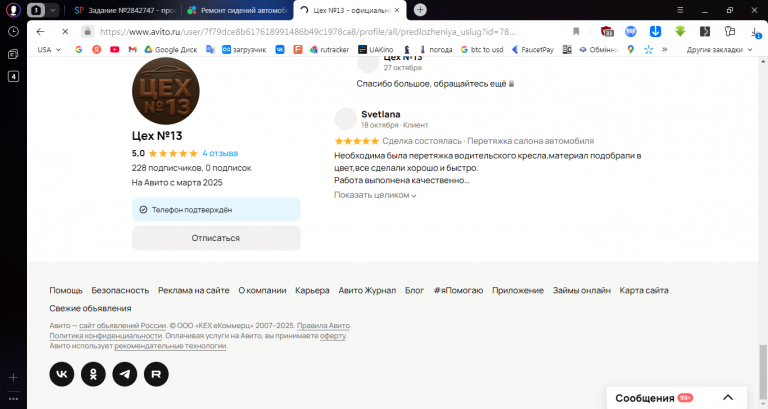Open Политика конфиденциальности link
The height and width of the screenshot is (409, 768).
click(x=105, y=336)
